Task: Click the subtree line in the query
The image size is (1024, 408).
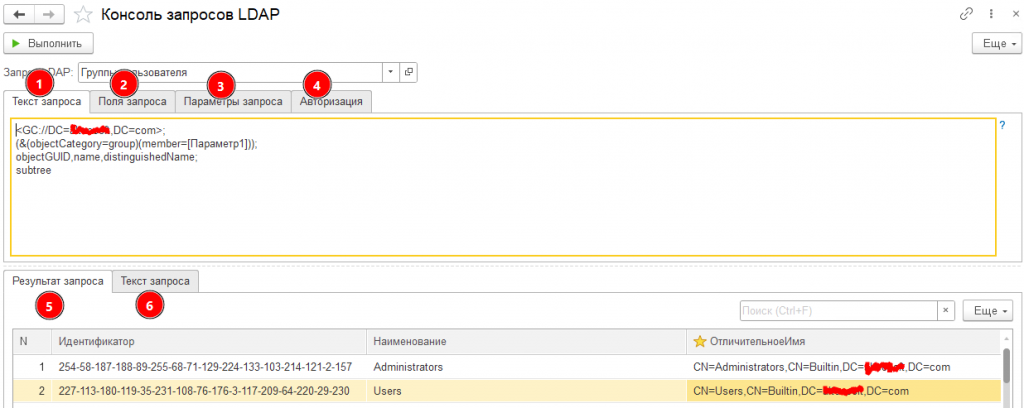Action: [x=33, y=170]
